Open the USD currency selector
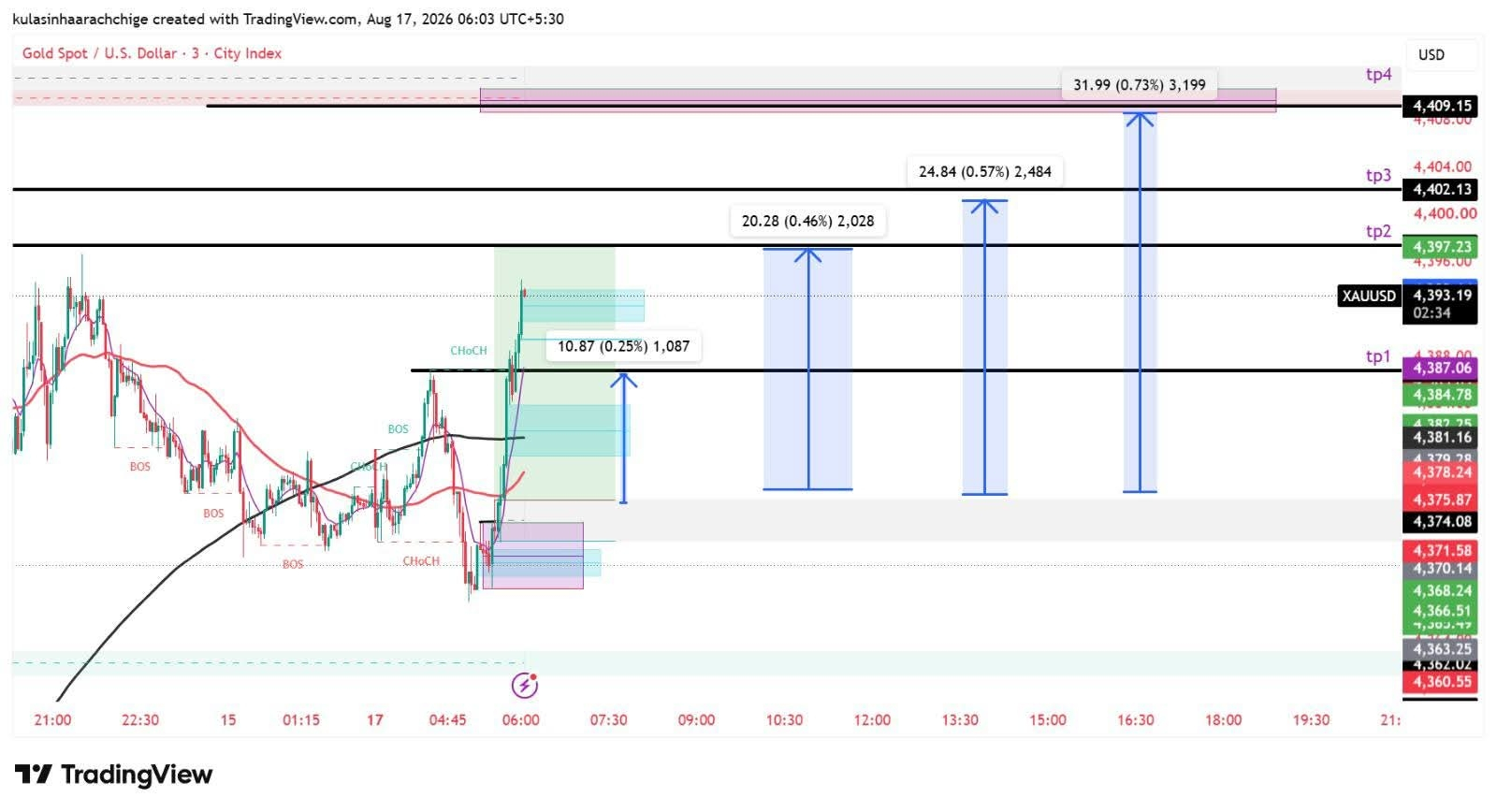This screenshot has height=812, width=1497. 1431,54
